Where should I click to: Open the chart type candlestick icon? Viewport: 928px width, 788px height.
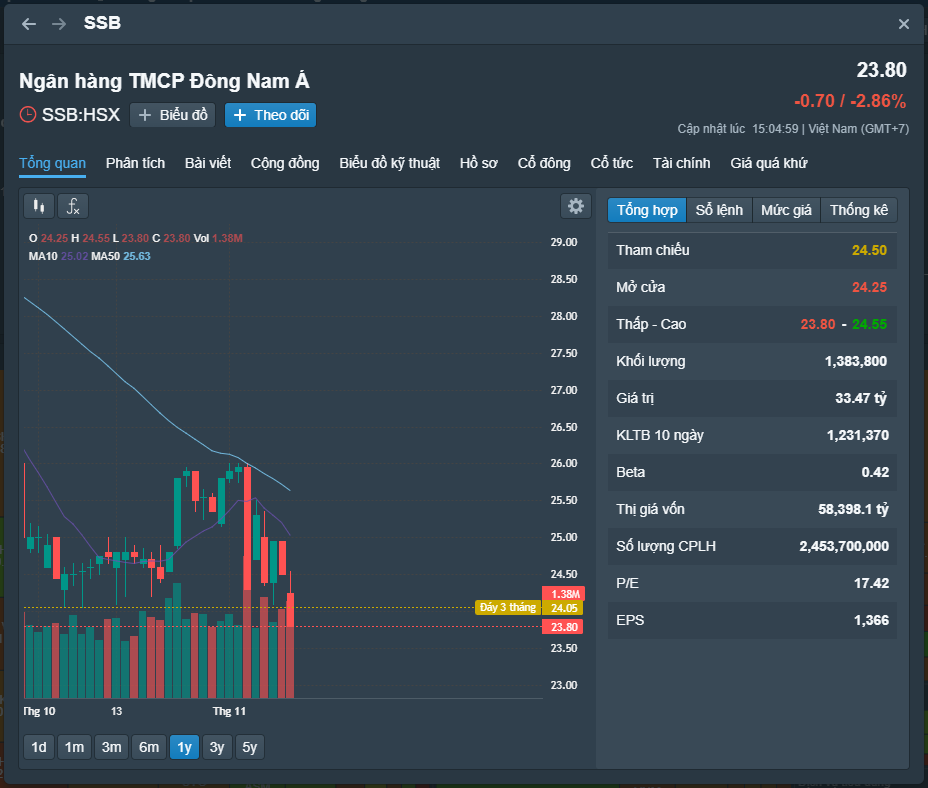tap(39, 206)
